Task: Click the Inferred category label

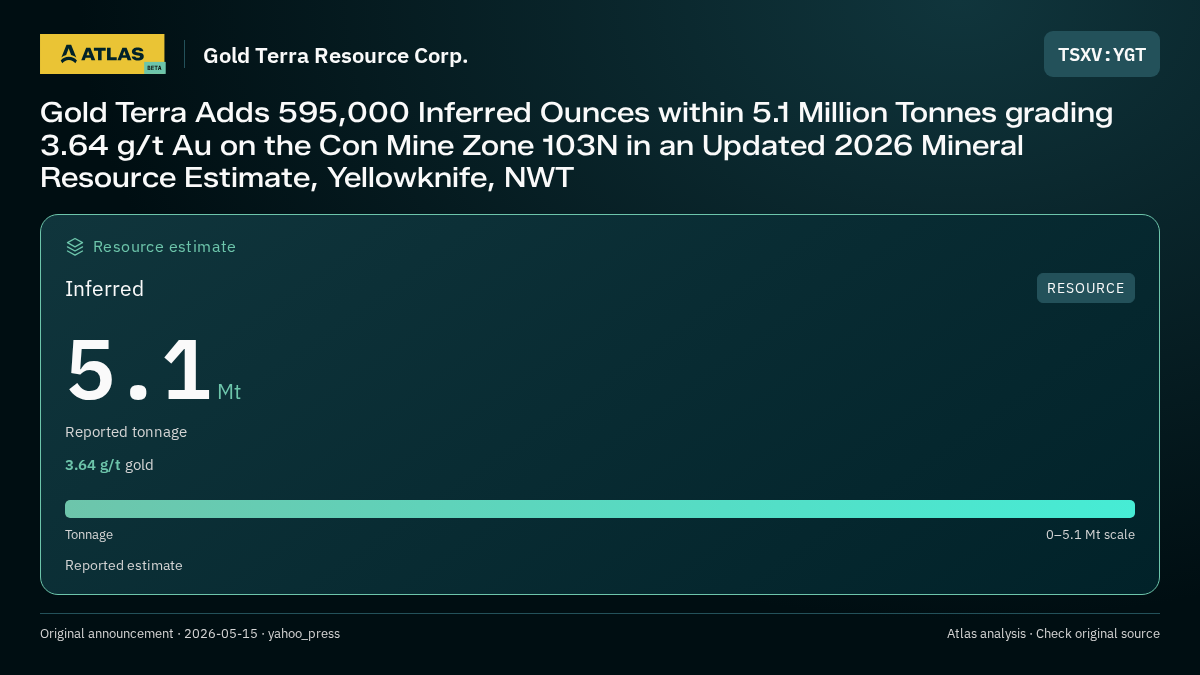Action: pyautogui.click(x=104, y=289)
